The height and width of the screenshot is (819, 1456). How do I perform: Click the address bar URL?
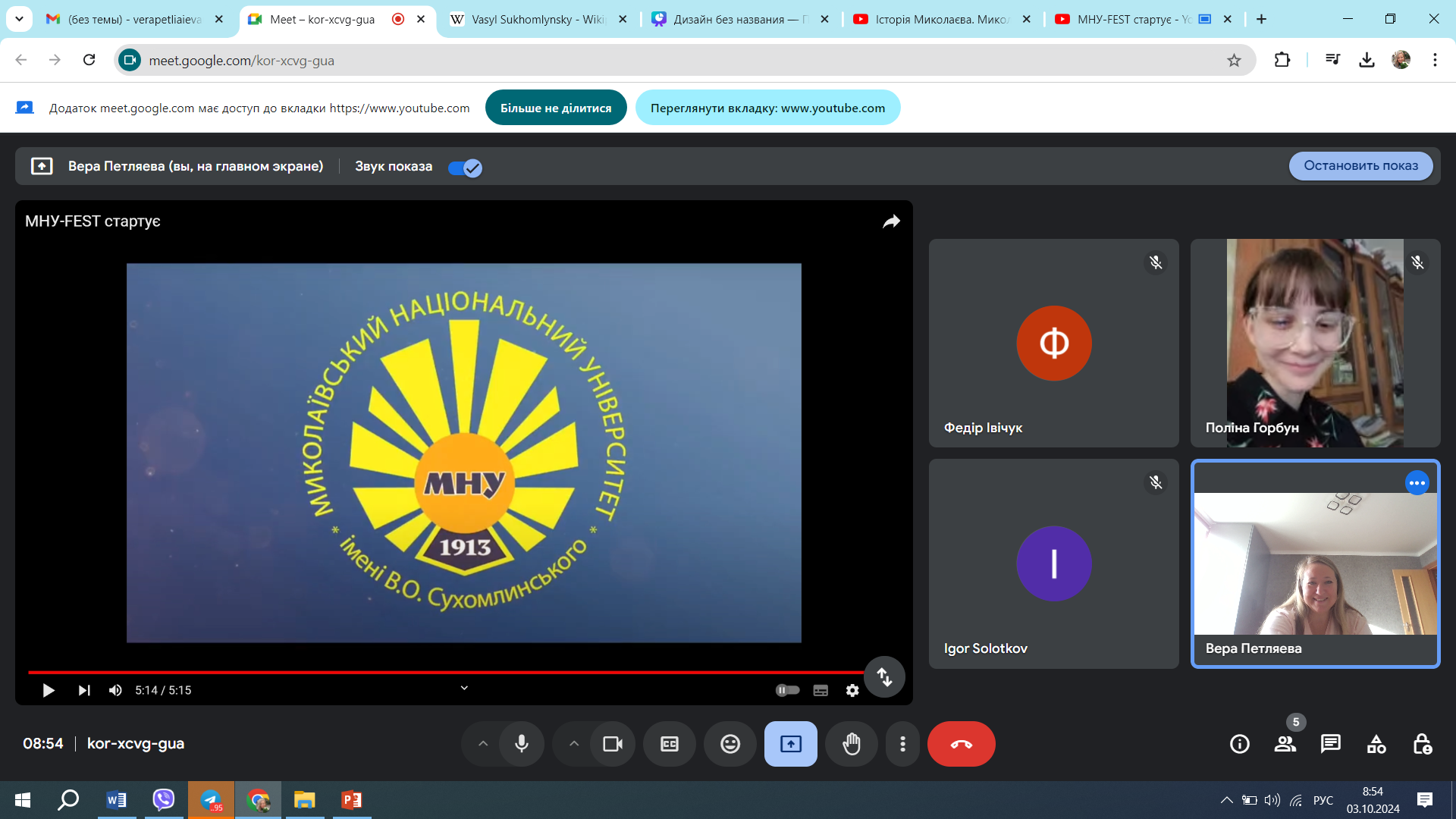(241, 61)
